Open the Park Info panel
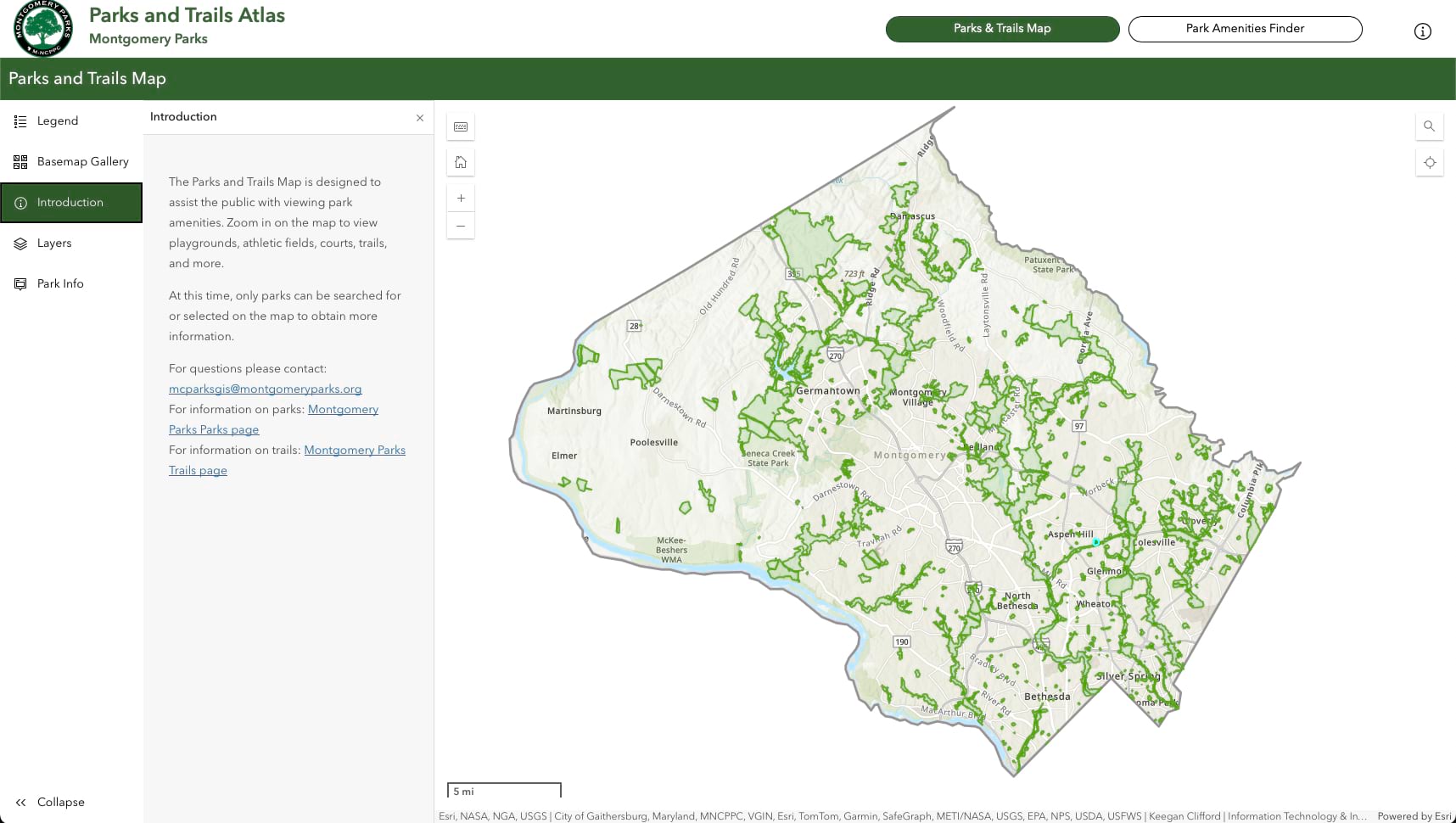The image size is (1456, 823). (x=60, y=283)
